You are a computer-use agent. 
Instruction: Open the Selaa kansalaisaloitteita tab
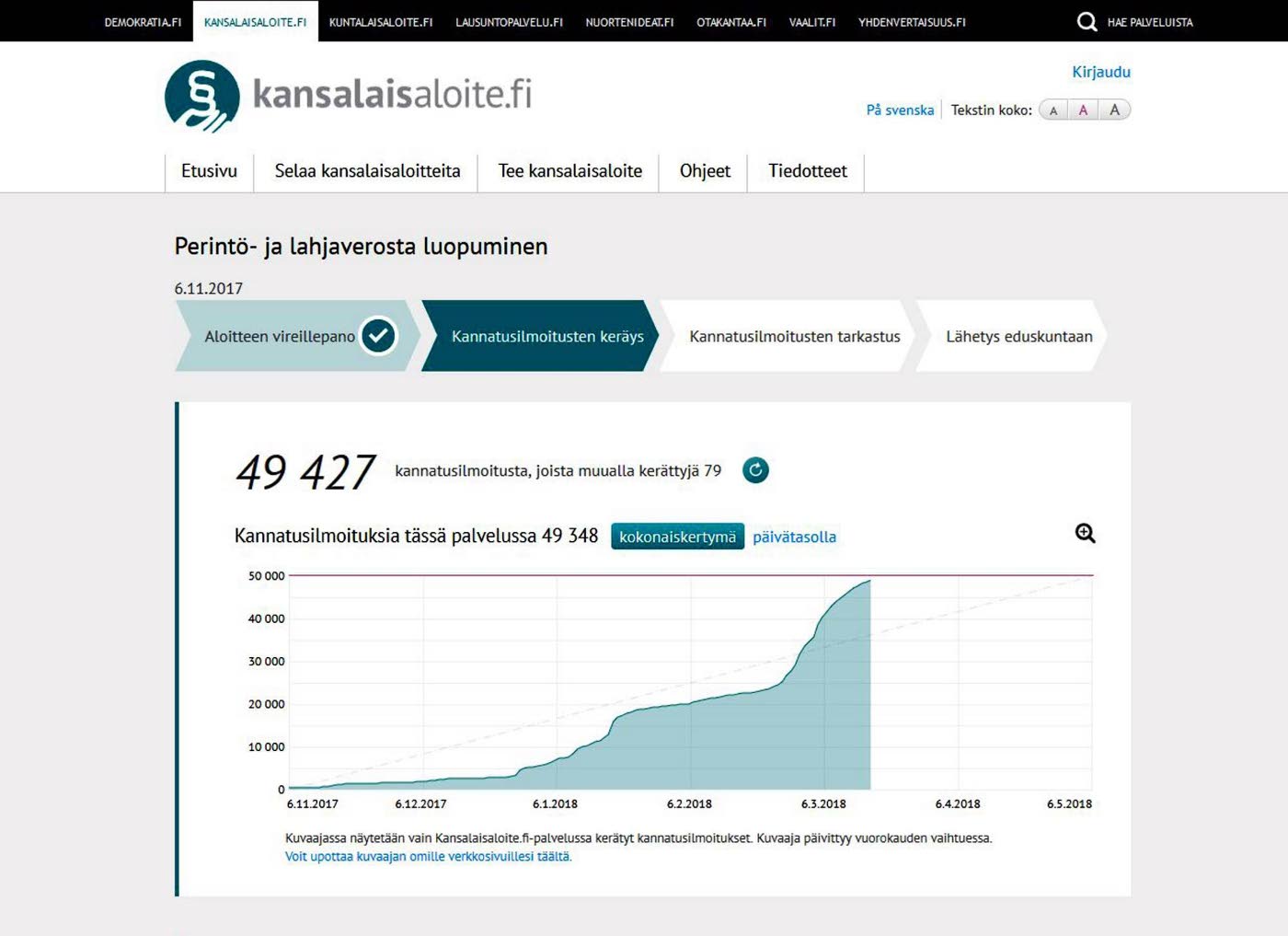click(367, 171)
